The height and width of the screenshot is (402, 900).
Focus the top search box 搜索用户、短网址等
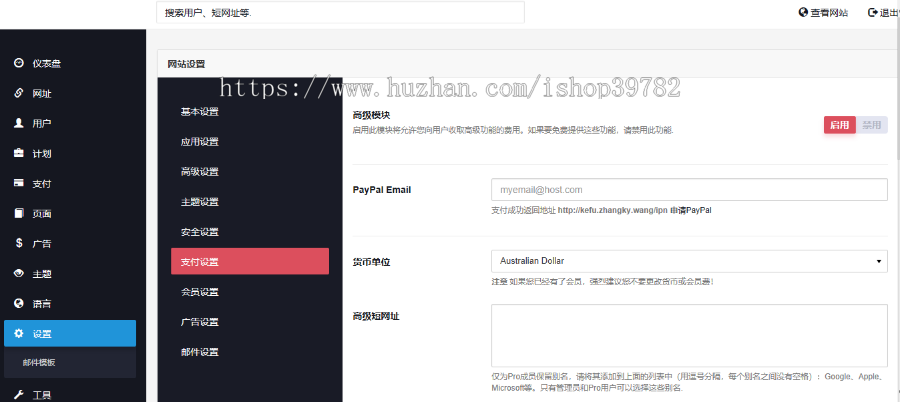tap(340, 12)
